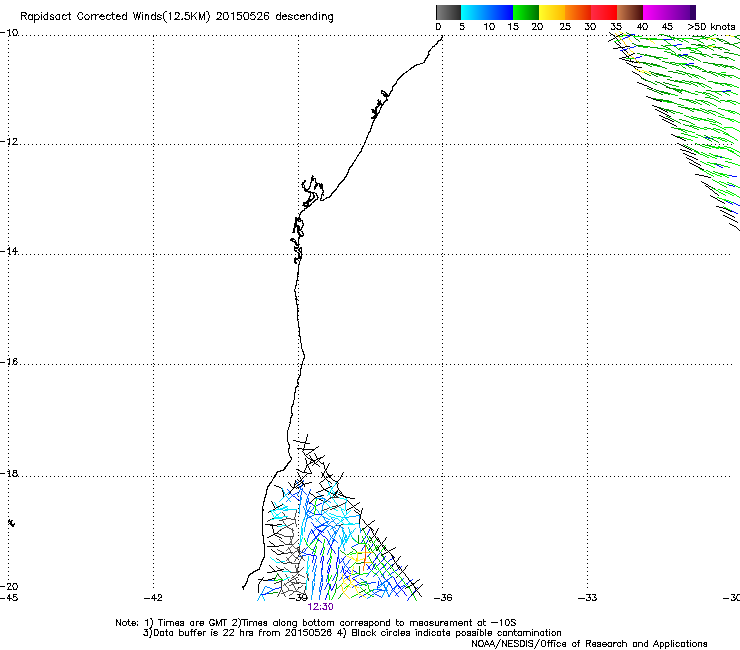Image resolution: width=740 pixels, height=650 pixels.
Task: Click the '-36' longitude axis label
Action: pos(443,598)
